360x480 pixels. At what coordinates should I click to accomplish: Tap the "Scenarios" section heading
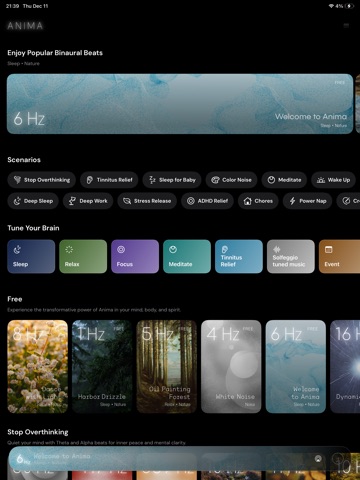coord(24,160)
